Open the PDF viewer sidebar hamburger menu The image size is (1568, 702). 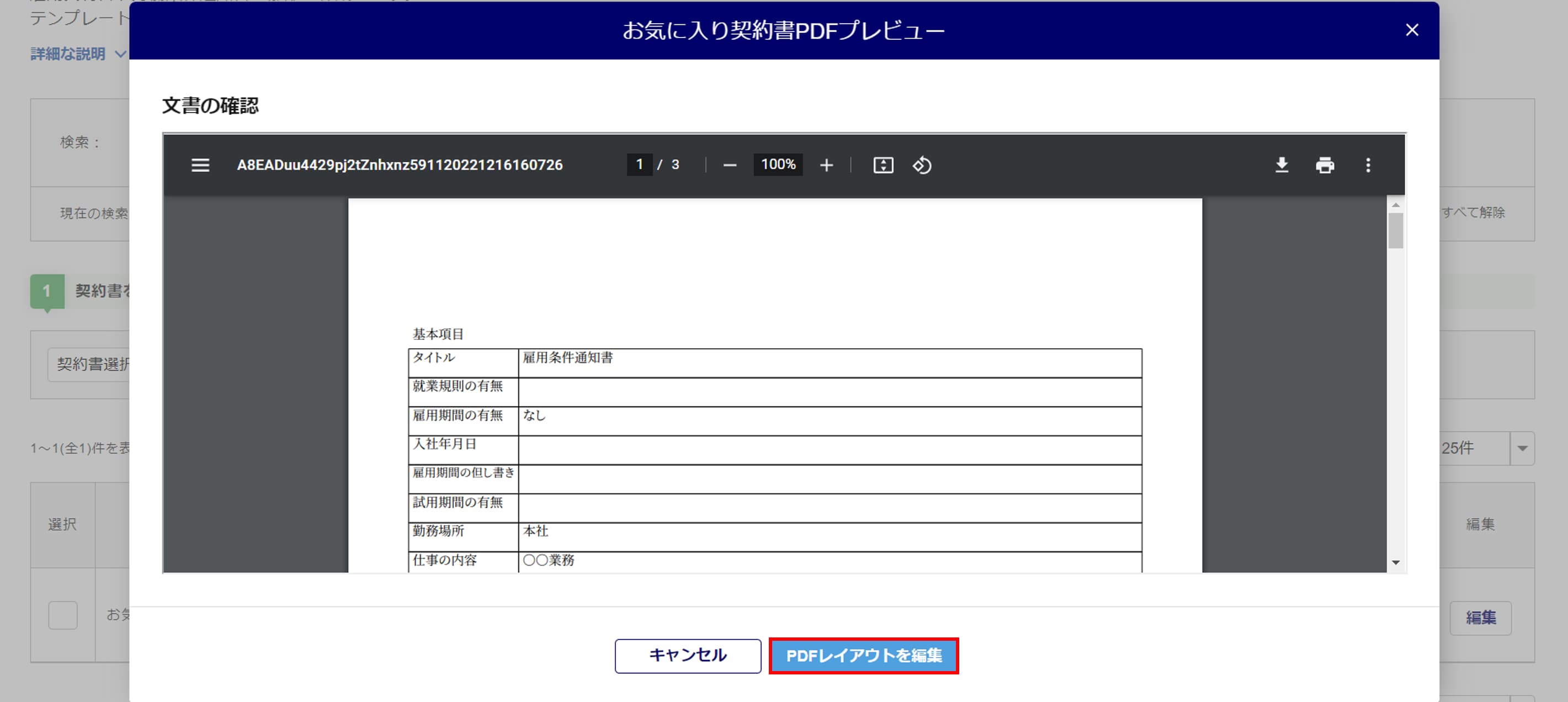pyautogui.click(x=200, y=165)
